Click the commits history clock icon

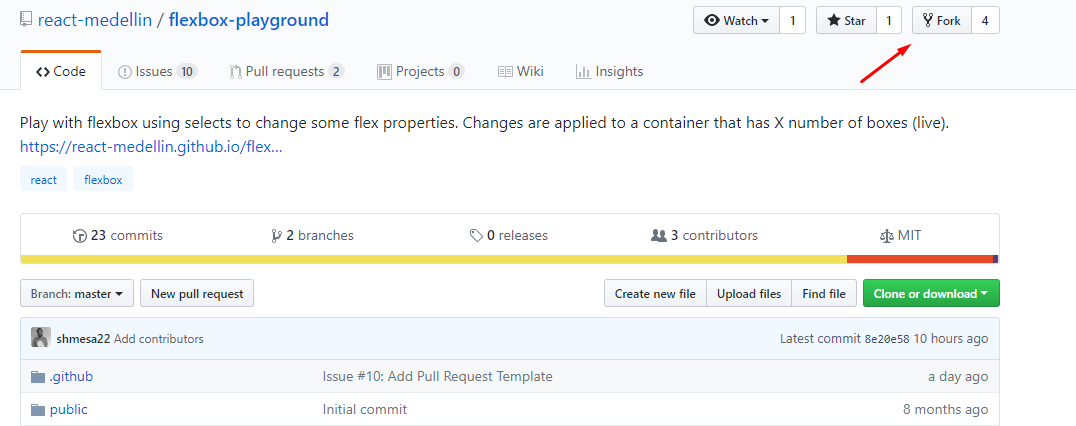pos(80,236)
